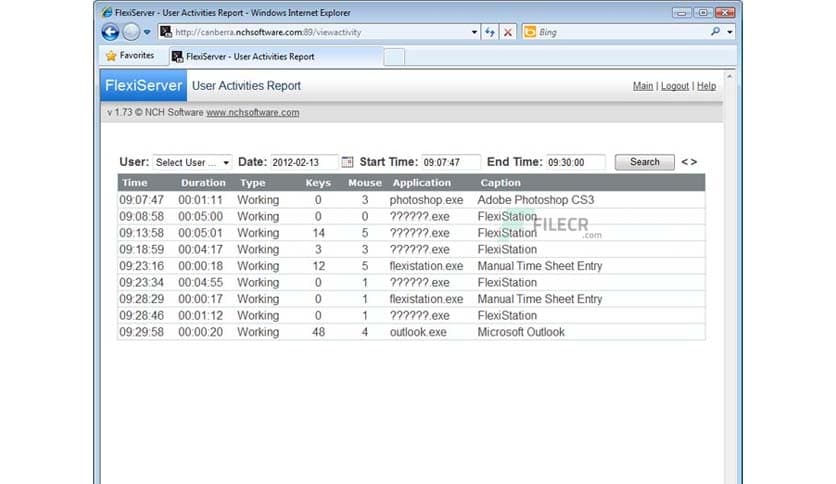Click the Bing provider icon

[529, 32]
